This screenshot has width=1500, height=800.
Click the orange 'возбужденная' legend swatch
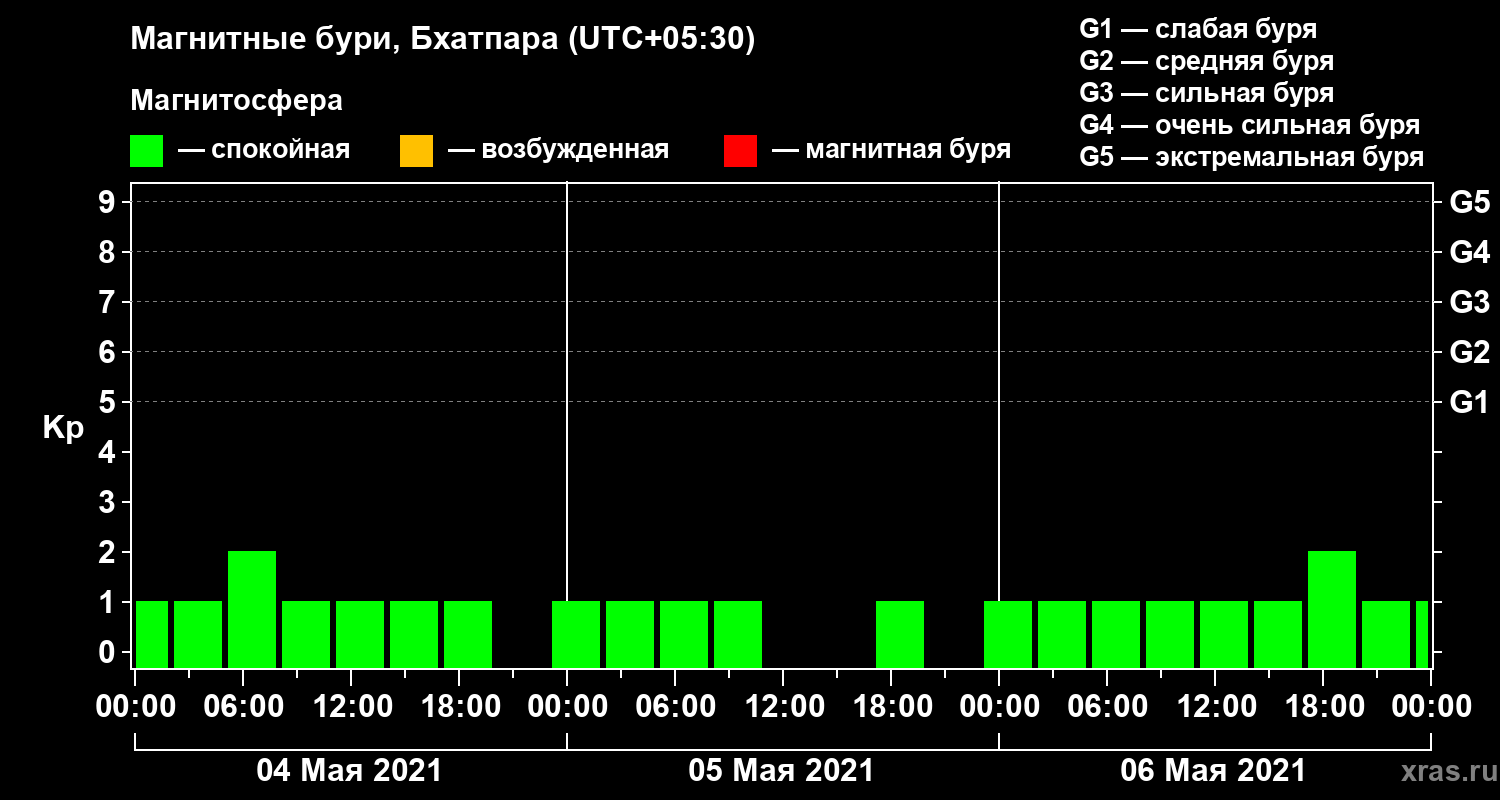pos(416,151)
